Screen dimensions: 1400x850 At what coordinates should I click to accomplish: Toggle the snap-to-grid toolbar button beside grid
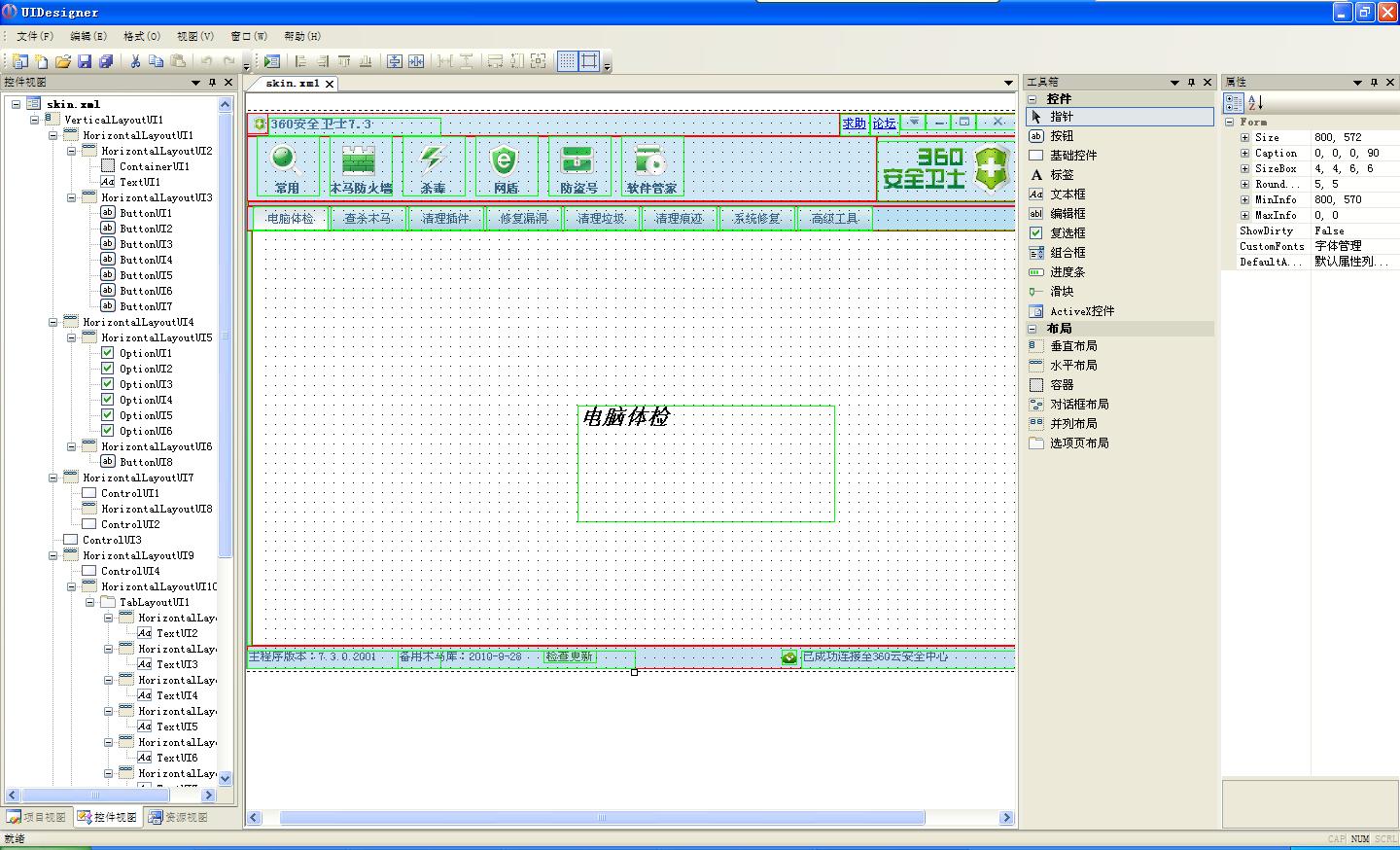click(x=589, y=61)
